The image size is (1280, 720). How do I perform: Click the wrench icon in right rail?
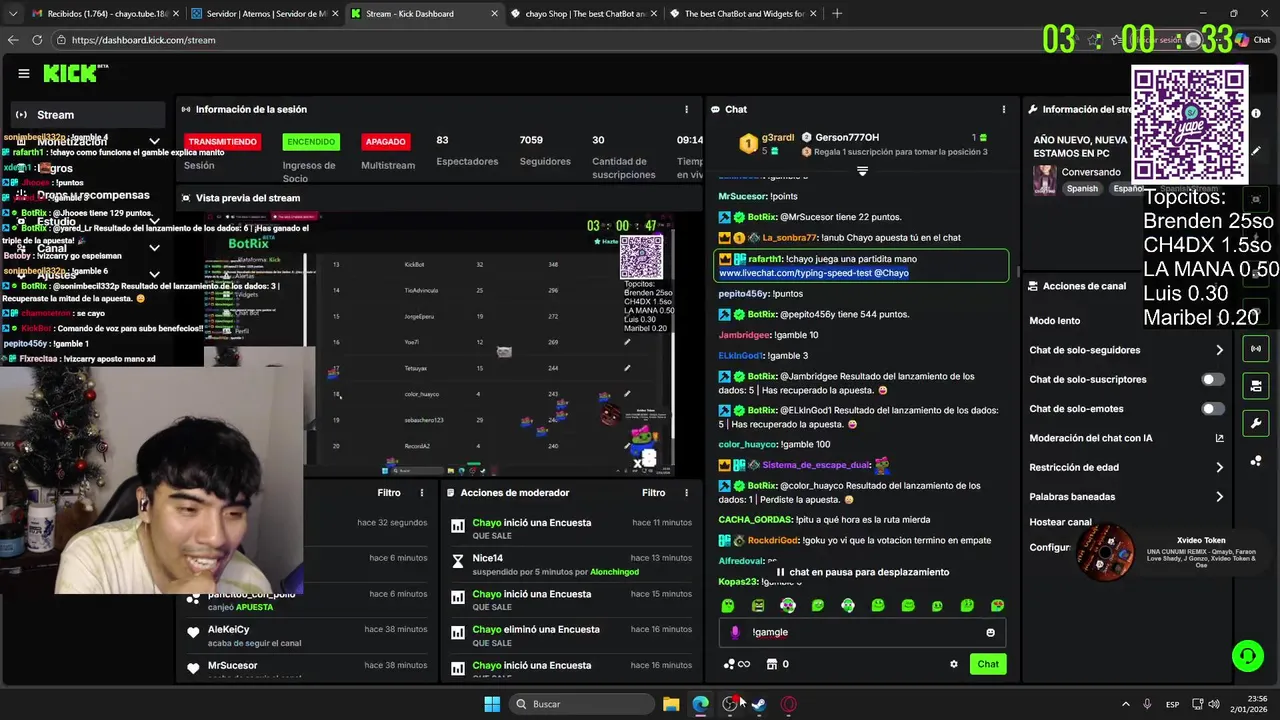pyautogui.click(x=1256, y=423)
